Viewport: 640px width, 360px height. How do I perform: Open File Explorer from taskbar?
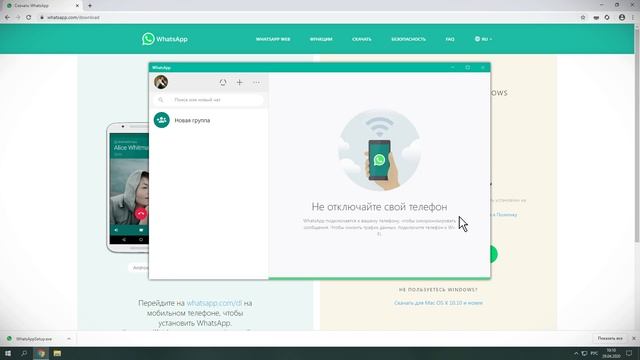(x=57, y=353)
